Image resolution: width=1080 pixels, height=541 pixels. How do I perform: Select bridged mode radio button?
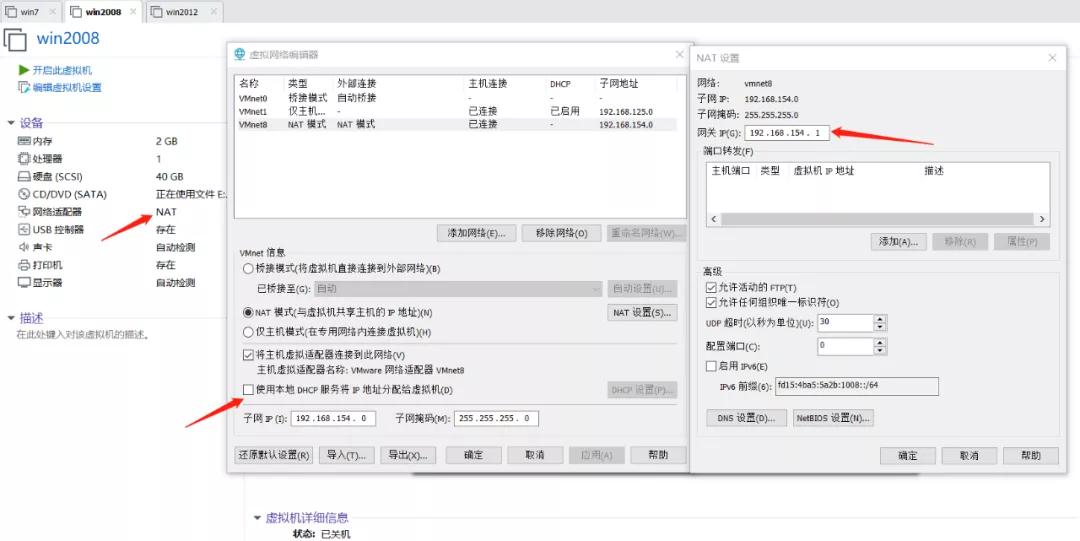click(x=248, y=269)
